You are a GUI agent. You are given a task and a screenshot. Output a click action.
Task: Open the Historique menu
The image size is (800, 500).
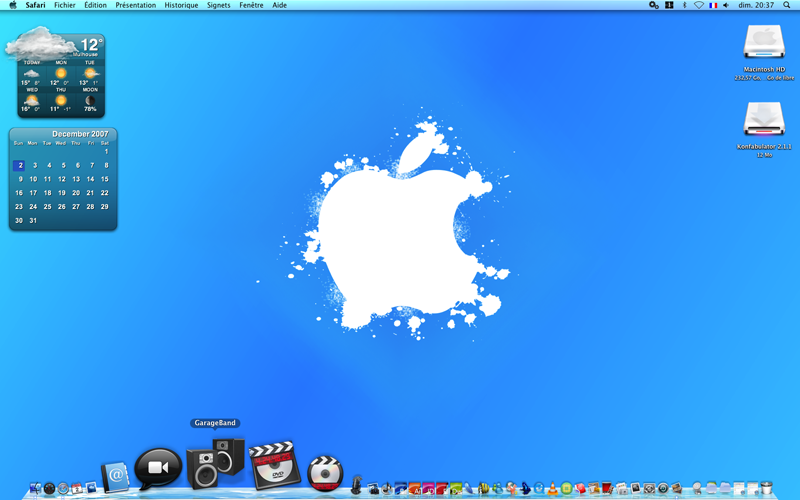point(181,5)
